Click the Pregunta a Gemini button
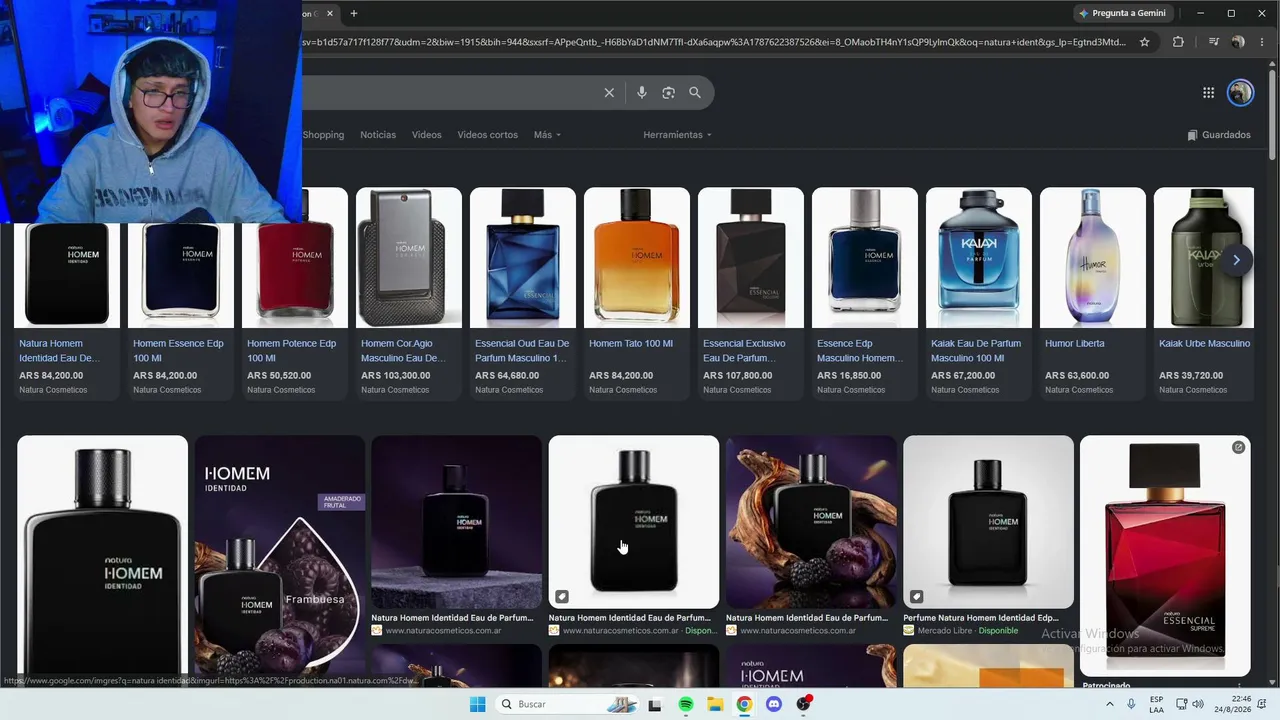1280x720 pixels. point(1122,13)
